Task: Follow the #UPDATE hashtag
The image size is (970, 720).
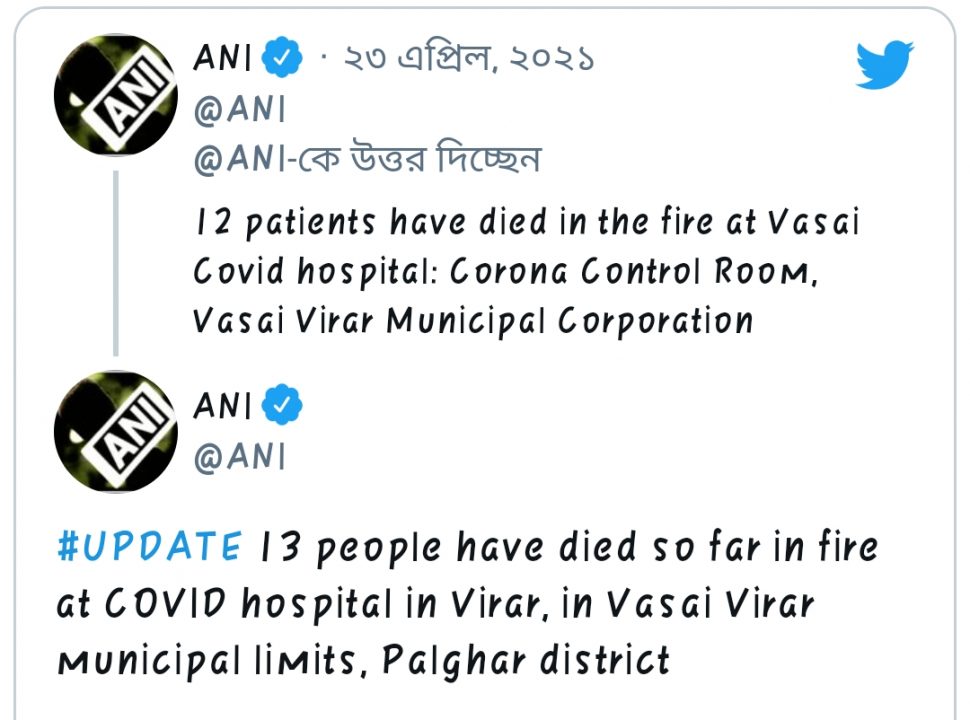Action: pyautogui.click(x=149, y=547)
